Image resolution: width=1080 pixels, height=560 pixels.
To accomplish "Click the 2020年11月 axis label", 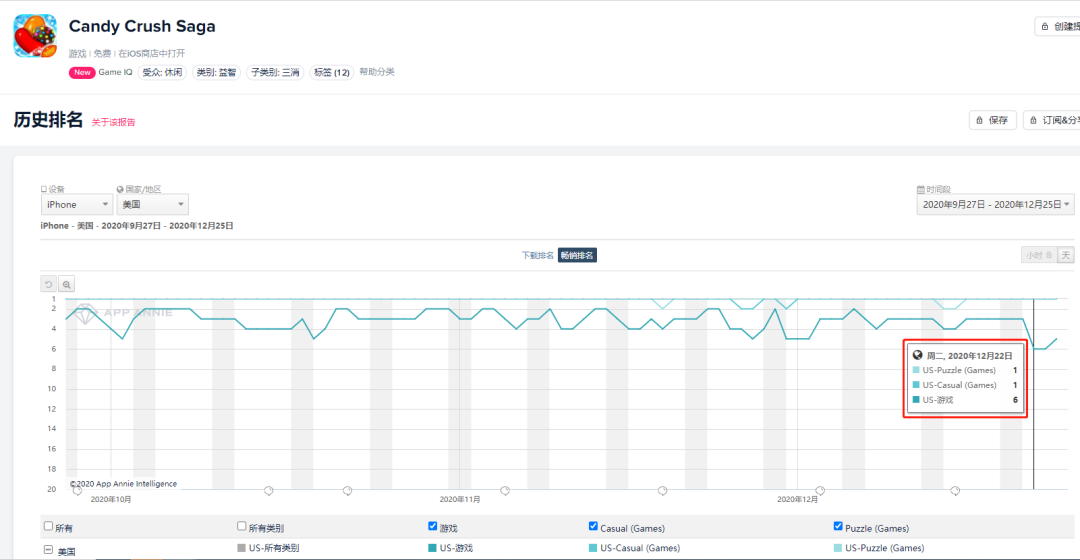I will (459, 499).
